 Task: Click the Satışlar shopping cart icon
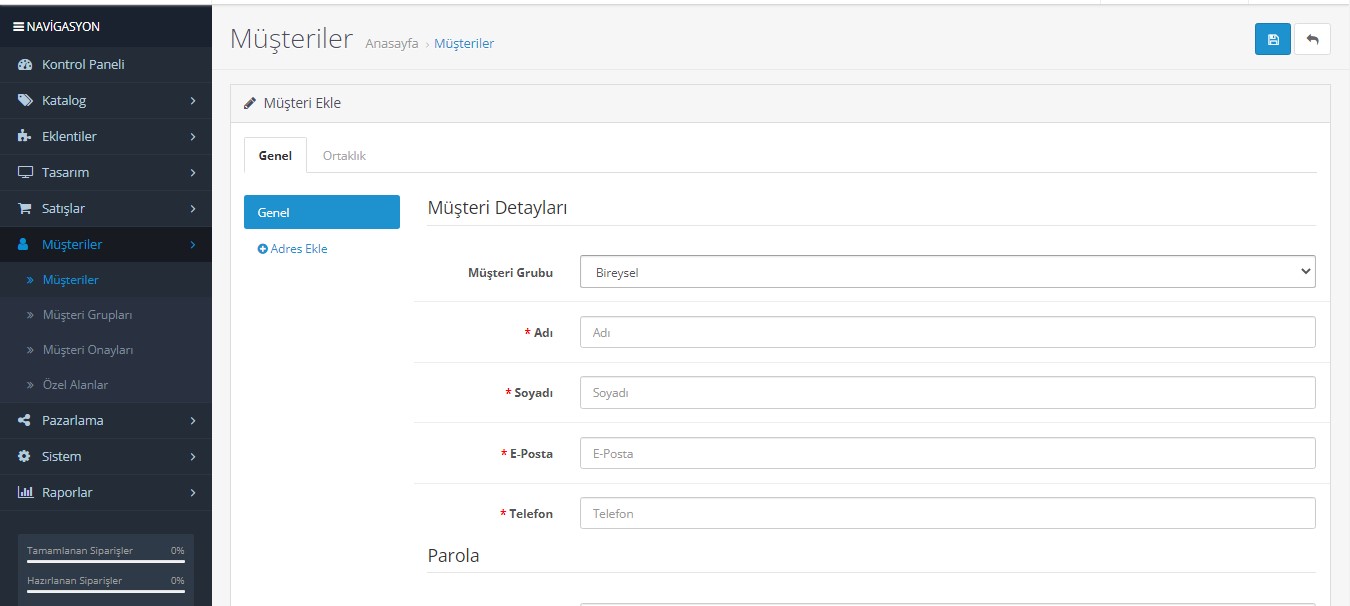[26, 209]
